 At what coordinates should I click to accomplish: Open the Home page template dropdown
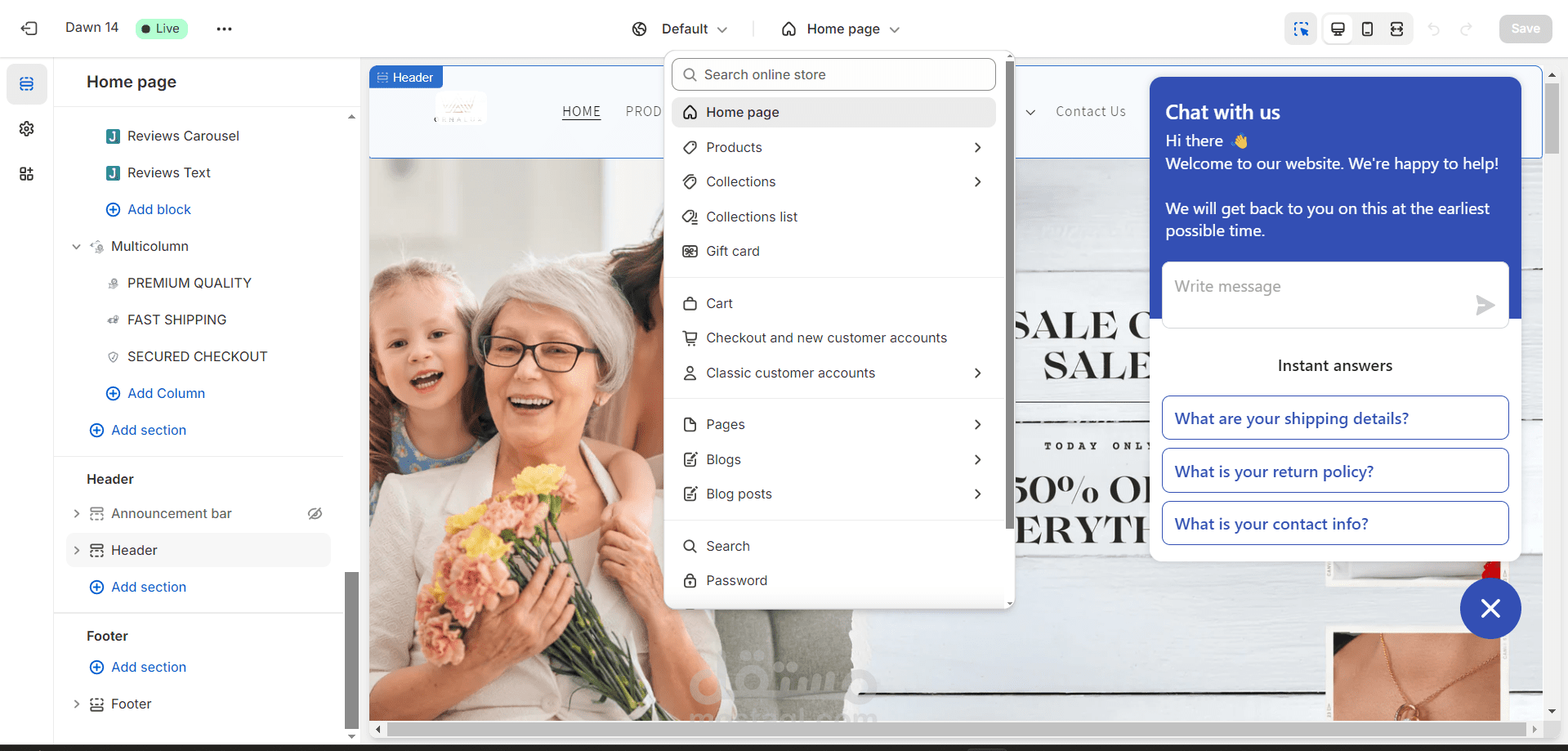tap(841, 29)
